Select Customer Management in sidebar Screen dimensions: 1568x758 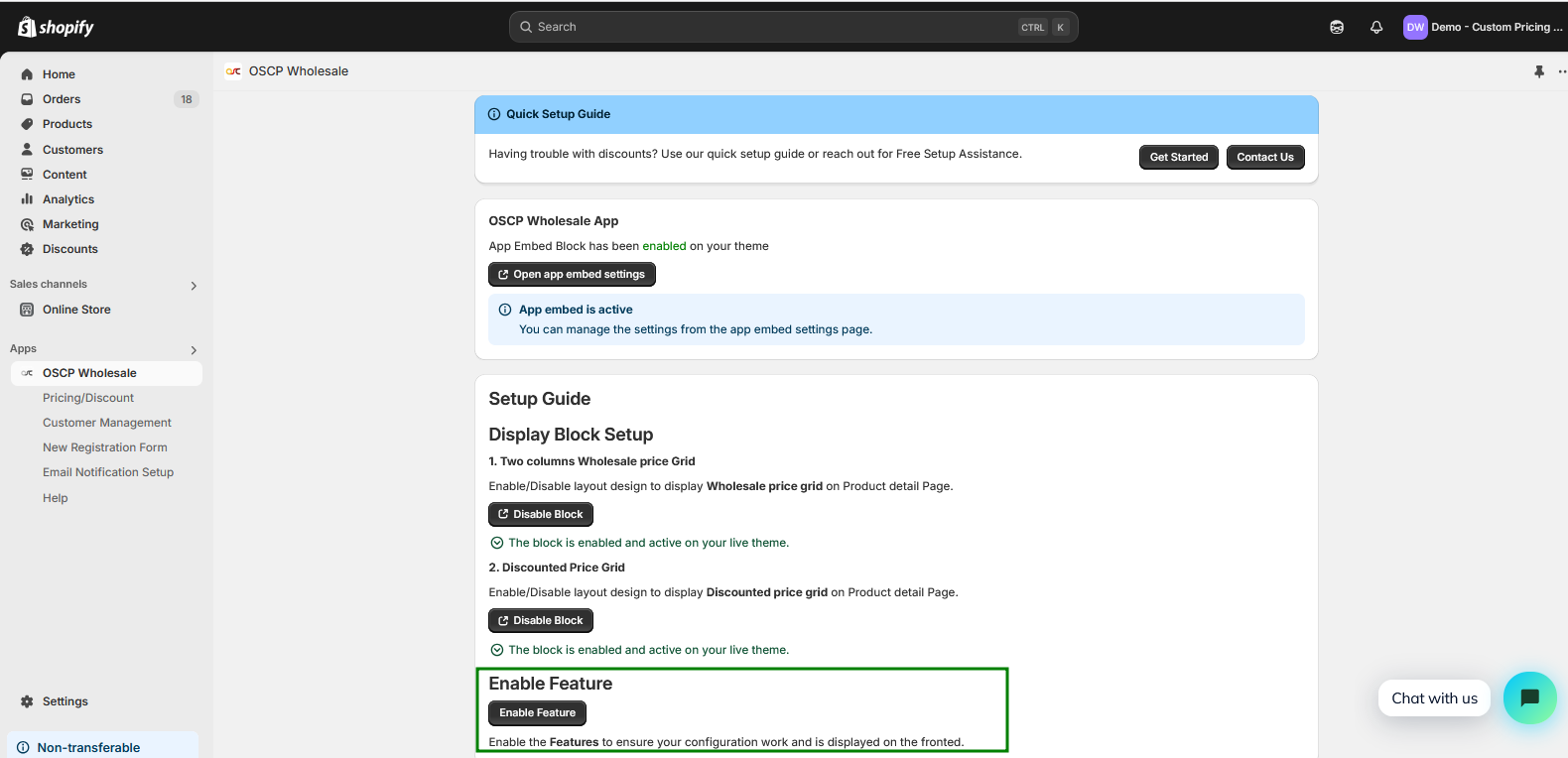pos(106,423)
